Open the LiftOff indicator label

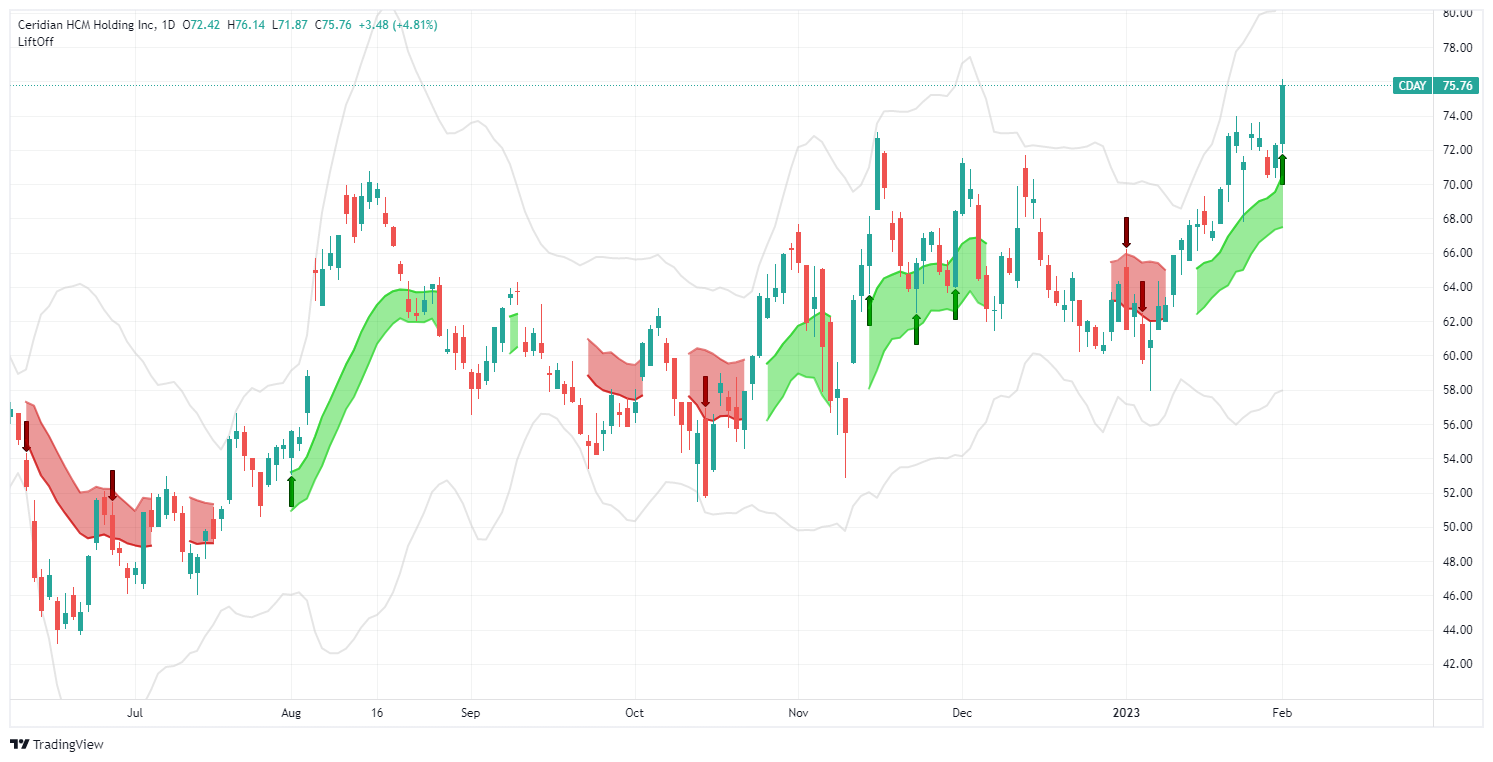(36, 41)
